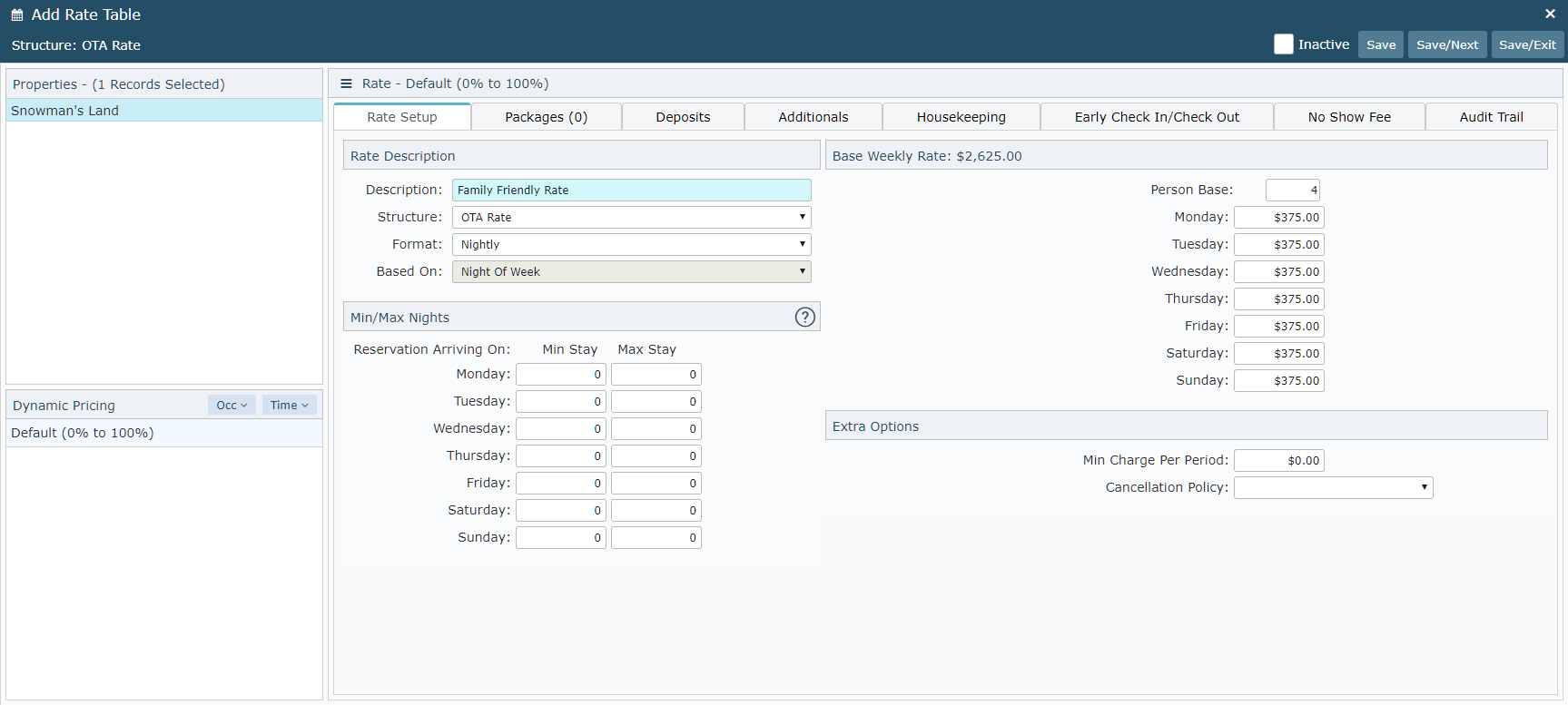Click the Sunday Min Stay field
The width and height of the screenshot is (1568, 705).
click(560, 537)
